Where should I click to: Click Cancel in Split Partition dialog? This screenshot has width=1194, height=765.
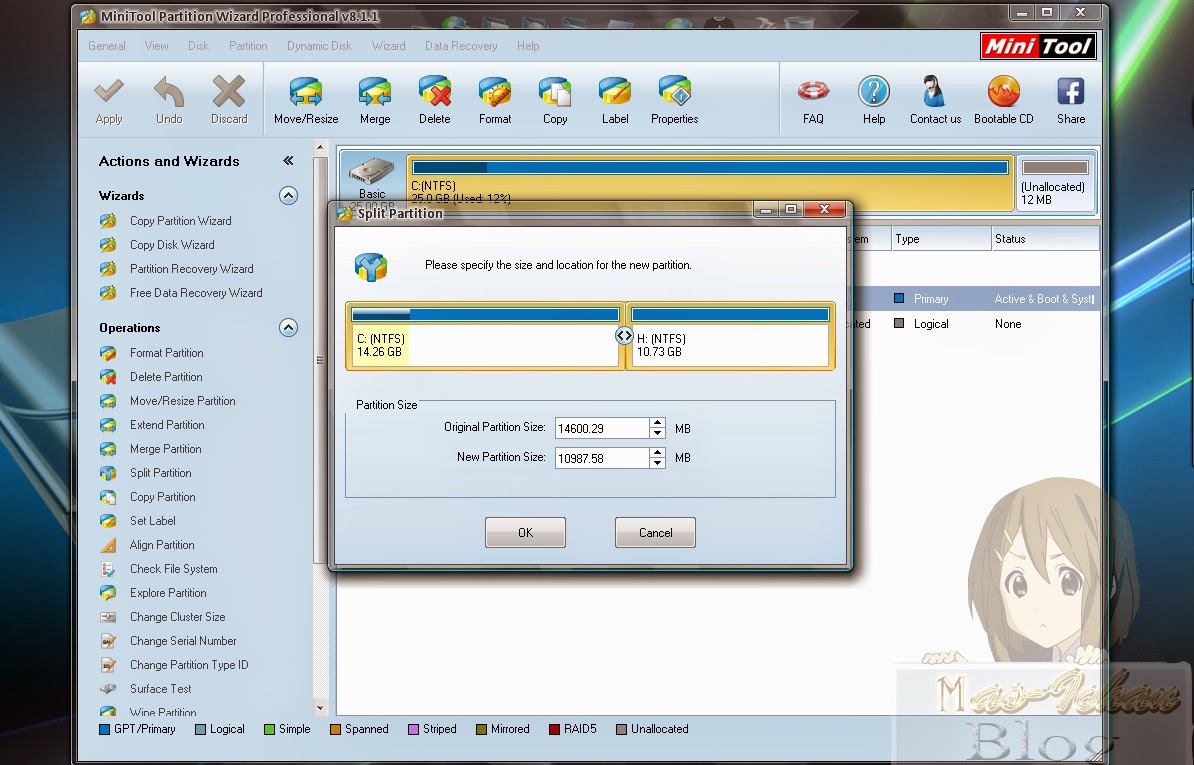coord(655,532)
